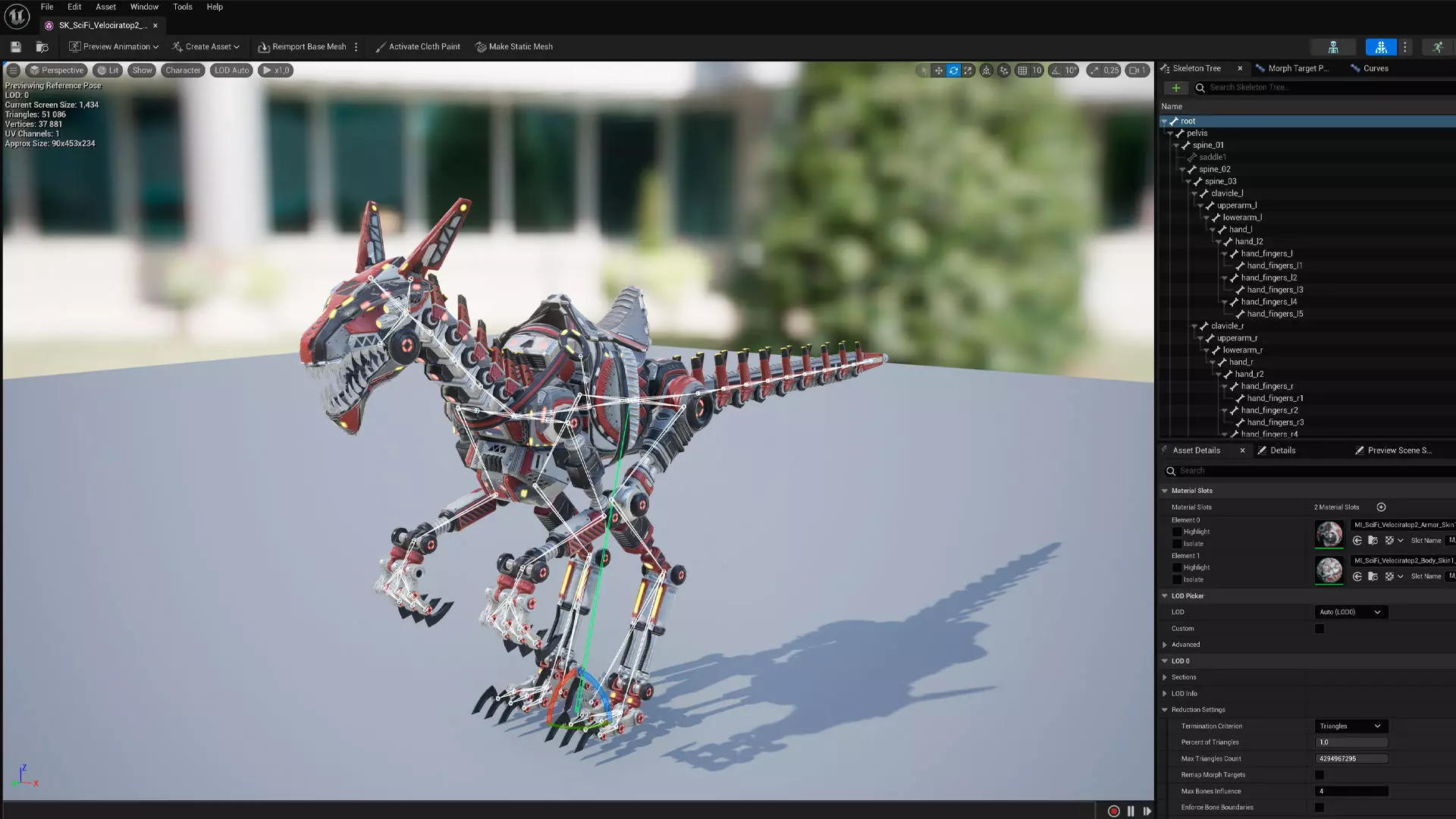1456x819 pixels.
Task: Open the mesh mode three-dot options
Action: [x=1404, y=47]
